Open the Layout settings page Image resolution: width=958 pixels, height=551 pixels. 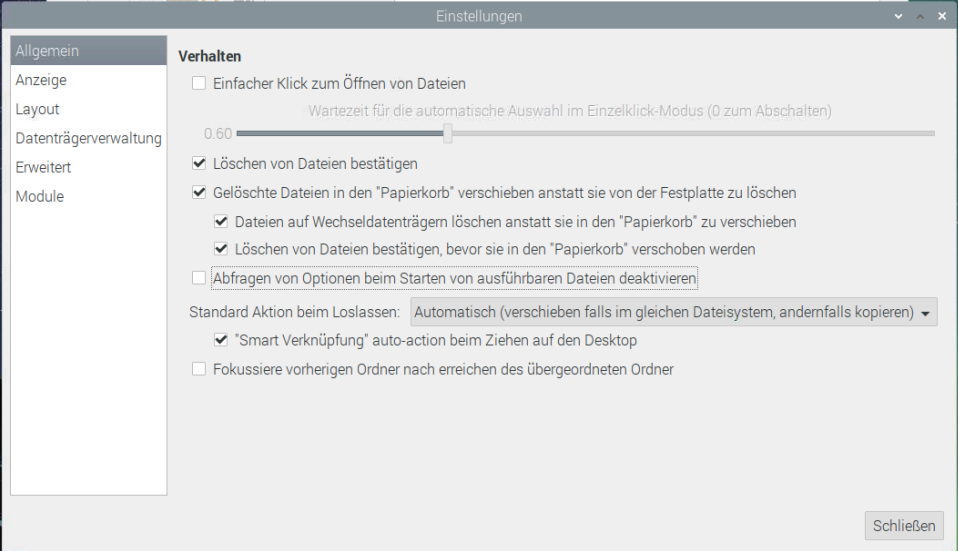click(89, 109)
